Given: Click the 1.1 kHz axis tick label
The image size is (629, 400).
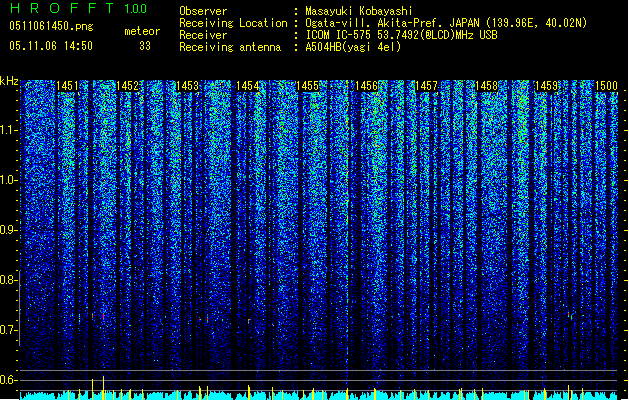Looking at the screenshot, I should coord(9,130).
